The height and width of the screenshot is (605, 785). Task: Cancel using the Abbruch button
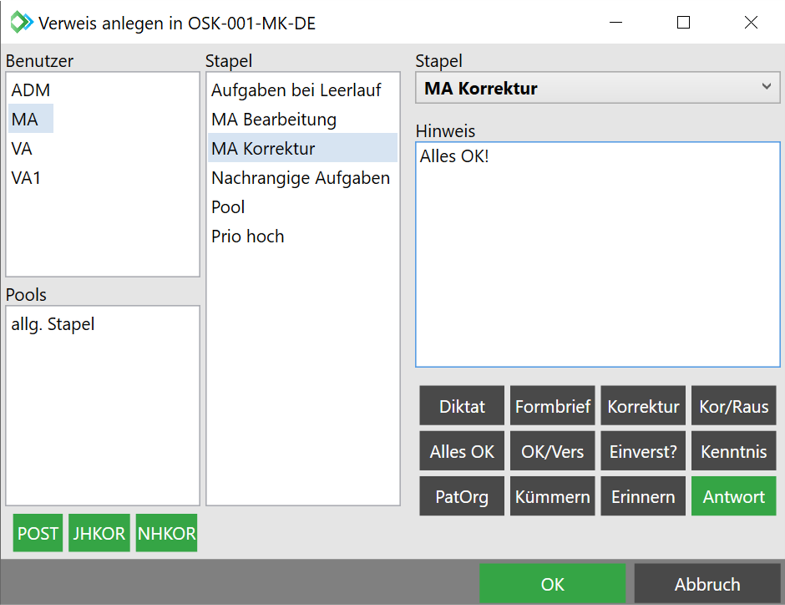point(707,584)
